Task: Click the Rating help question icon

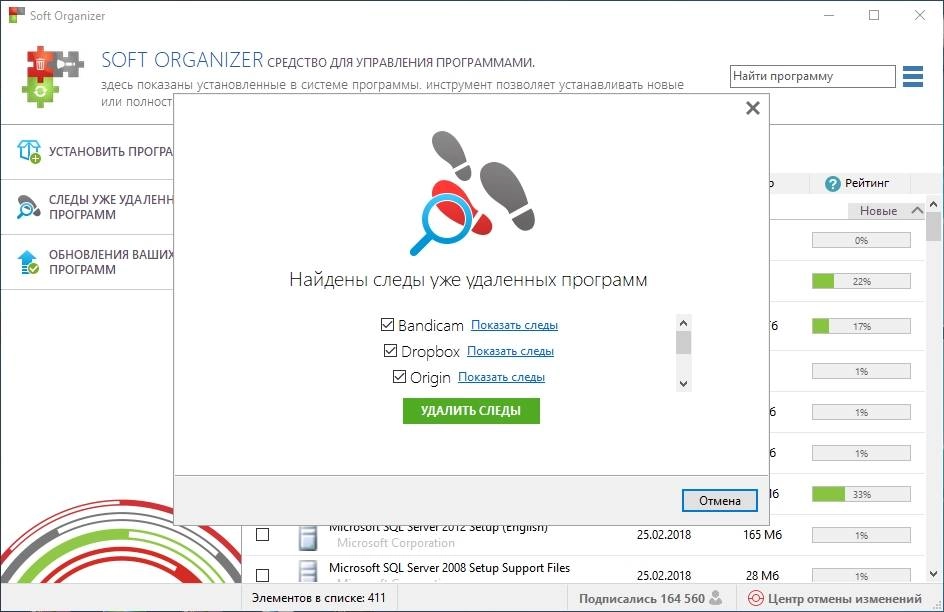Action: coord(833,184)
